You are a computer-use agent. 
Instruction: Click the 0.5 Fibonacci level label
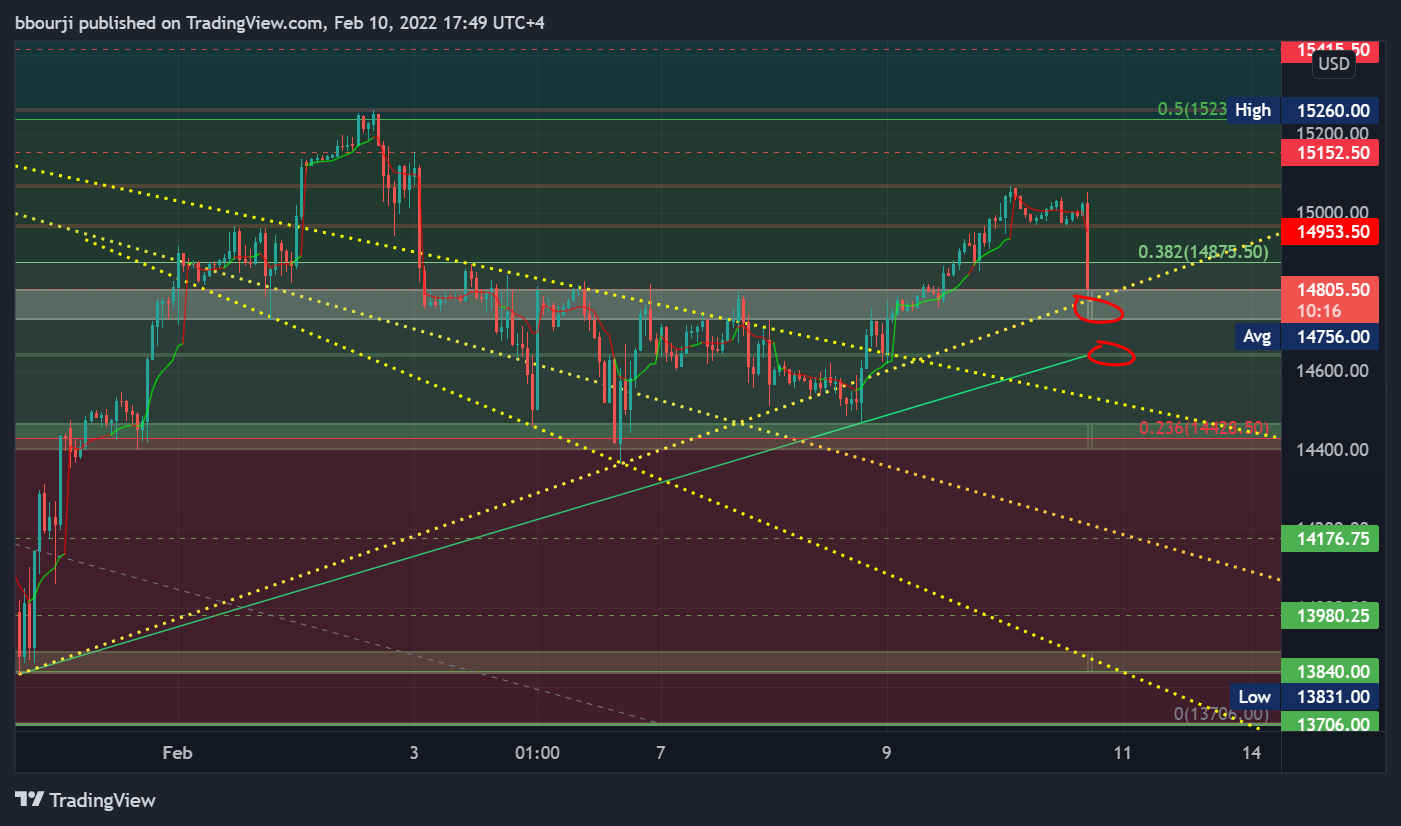tap(1192, 110)
